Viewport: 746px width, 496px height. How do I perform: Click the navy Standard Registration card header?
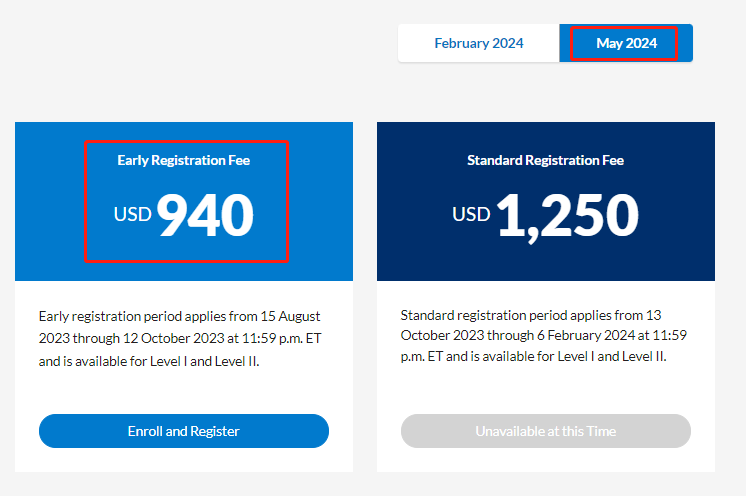(546, 201)
